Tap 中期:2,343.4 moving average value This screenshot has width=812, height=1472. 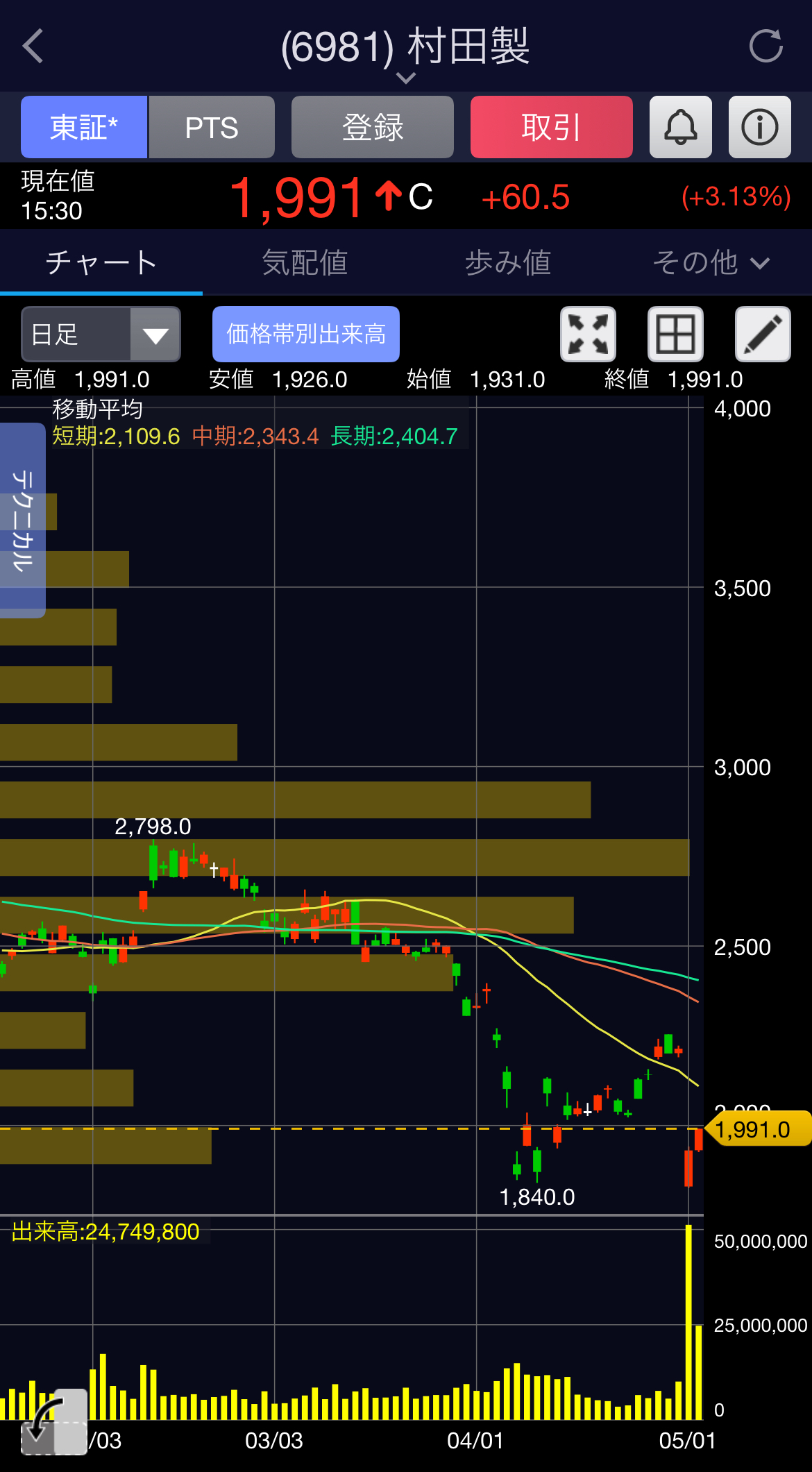coord(255,436)
